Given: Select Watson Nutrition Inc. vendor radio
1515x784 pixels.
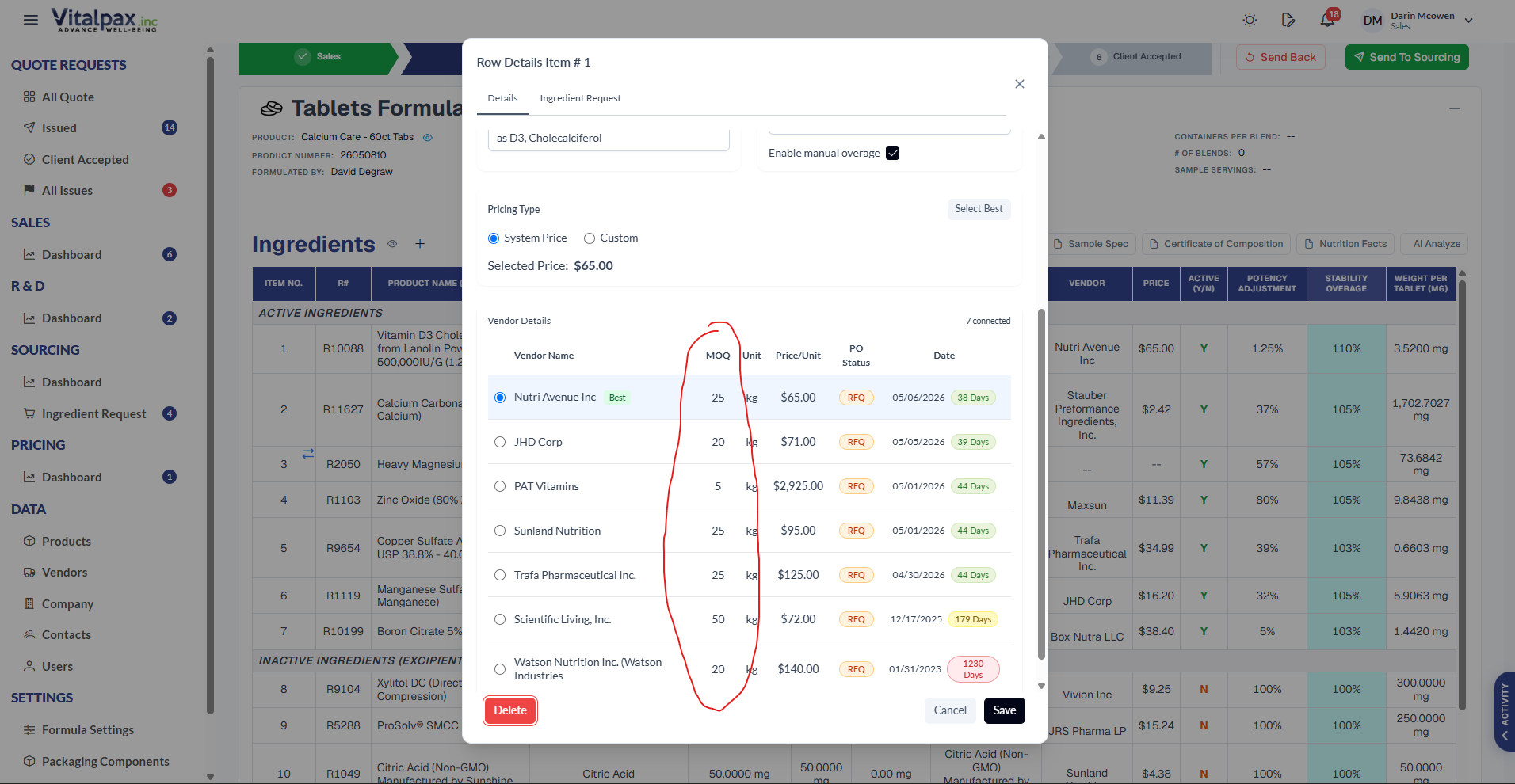Looking at the screenshot, I should coord(500,669).
